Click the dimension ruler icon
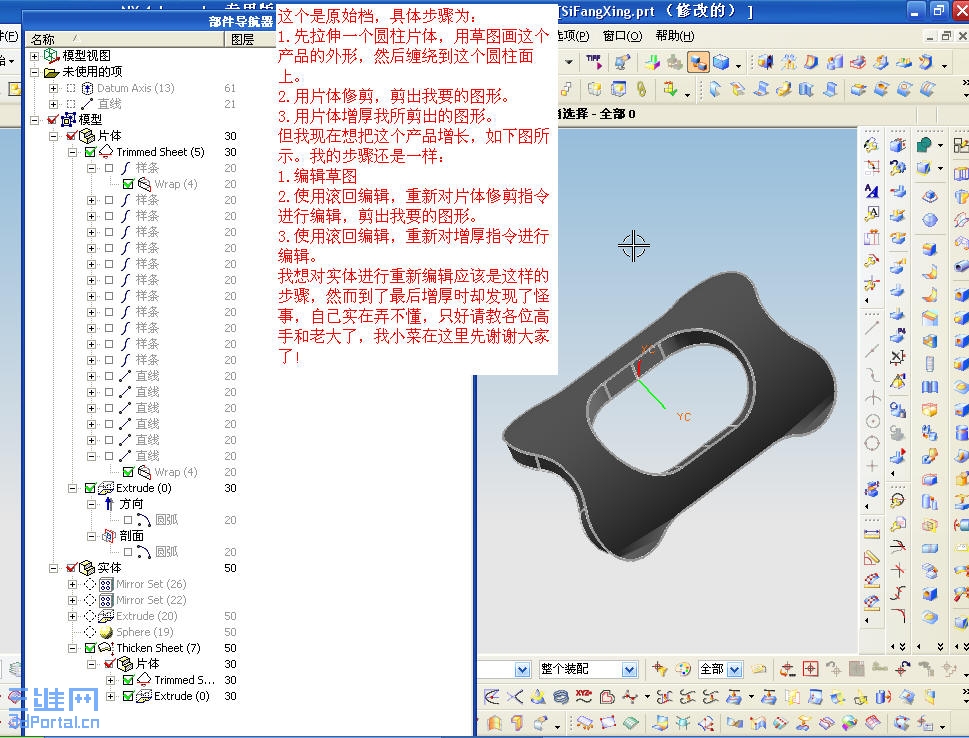969x738 pixels. point(872,534)
